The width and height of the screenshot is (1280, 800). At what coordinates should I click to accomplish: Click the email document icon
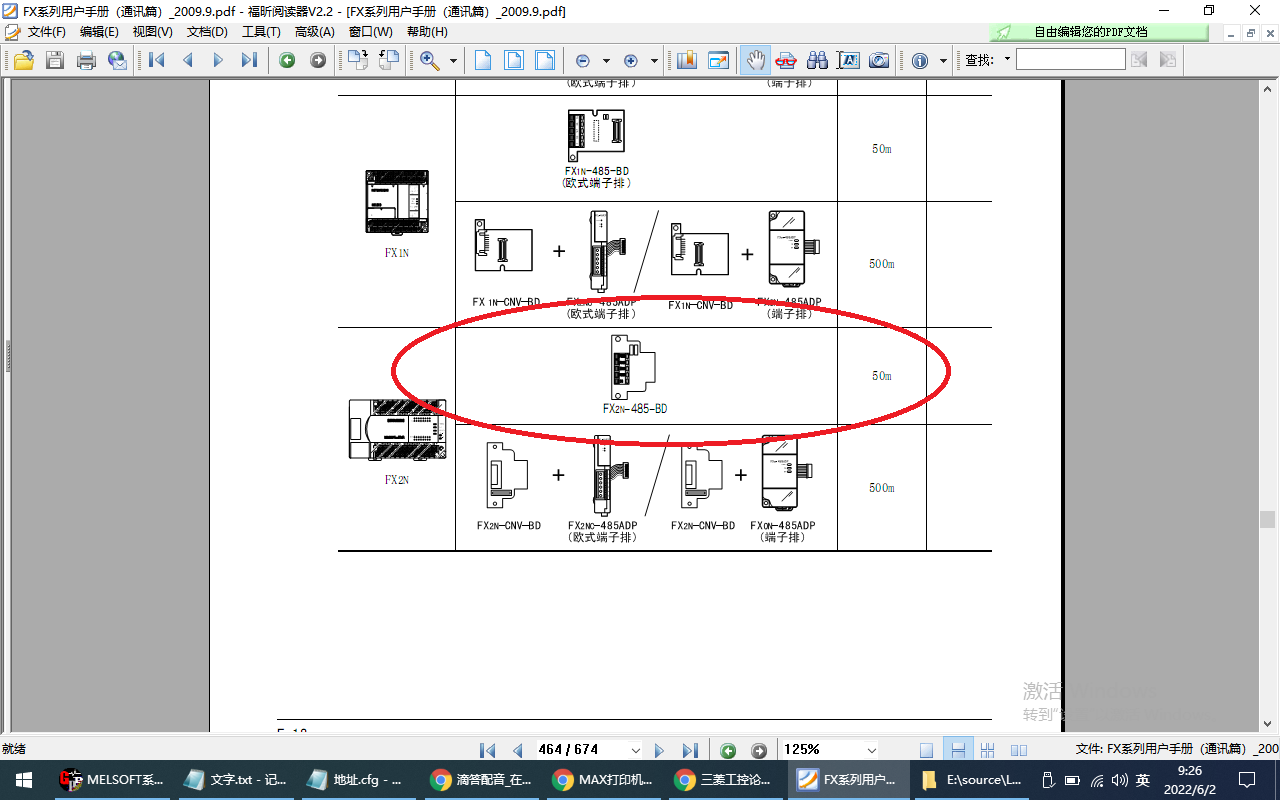click(x=117, y=60)
